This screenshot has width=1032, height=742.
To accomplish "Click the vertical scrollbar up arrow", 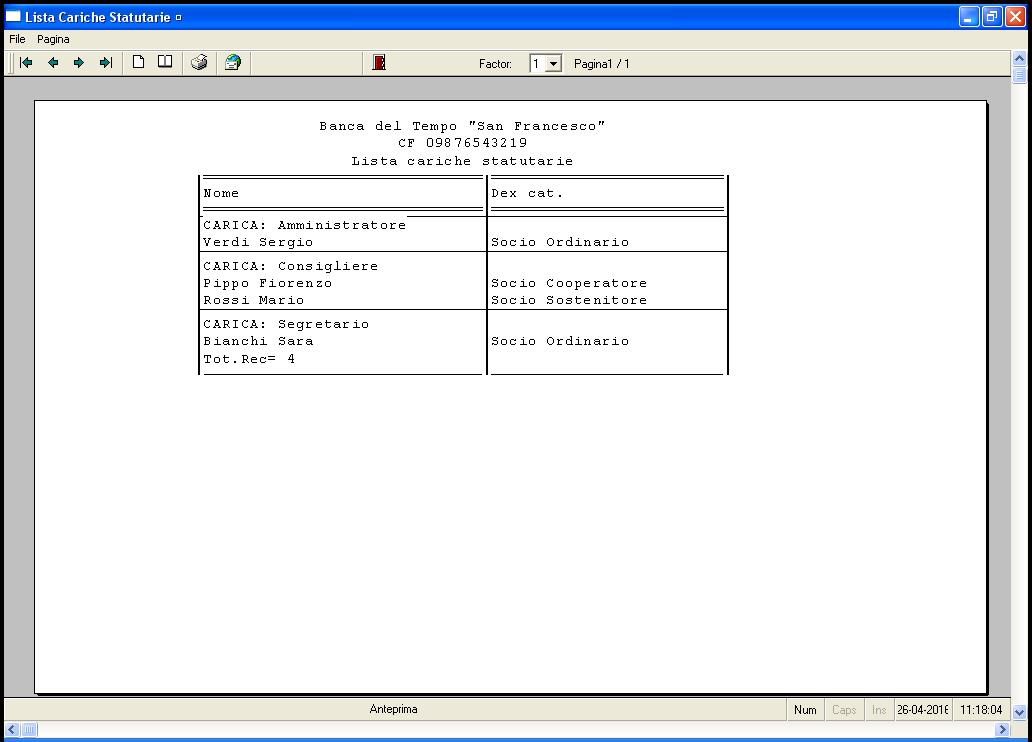I will [1019, 59].
